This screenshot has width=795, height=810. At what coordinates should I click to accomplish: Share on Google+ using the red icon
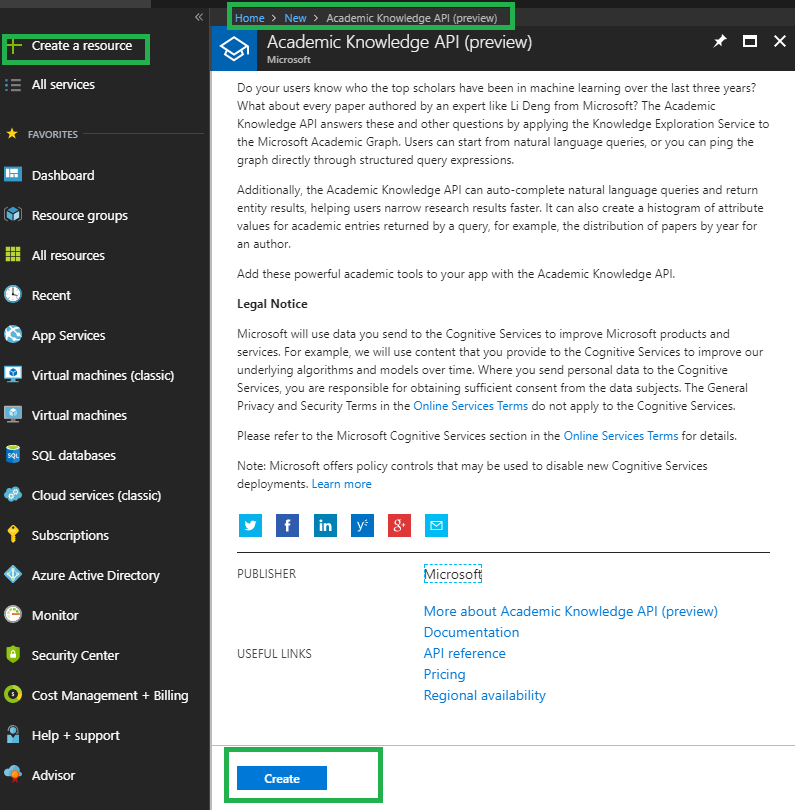(399, 525)
